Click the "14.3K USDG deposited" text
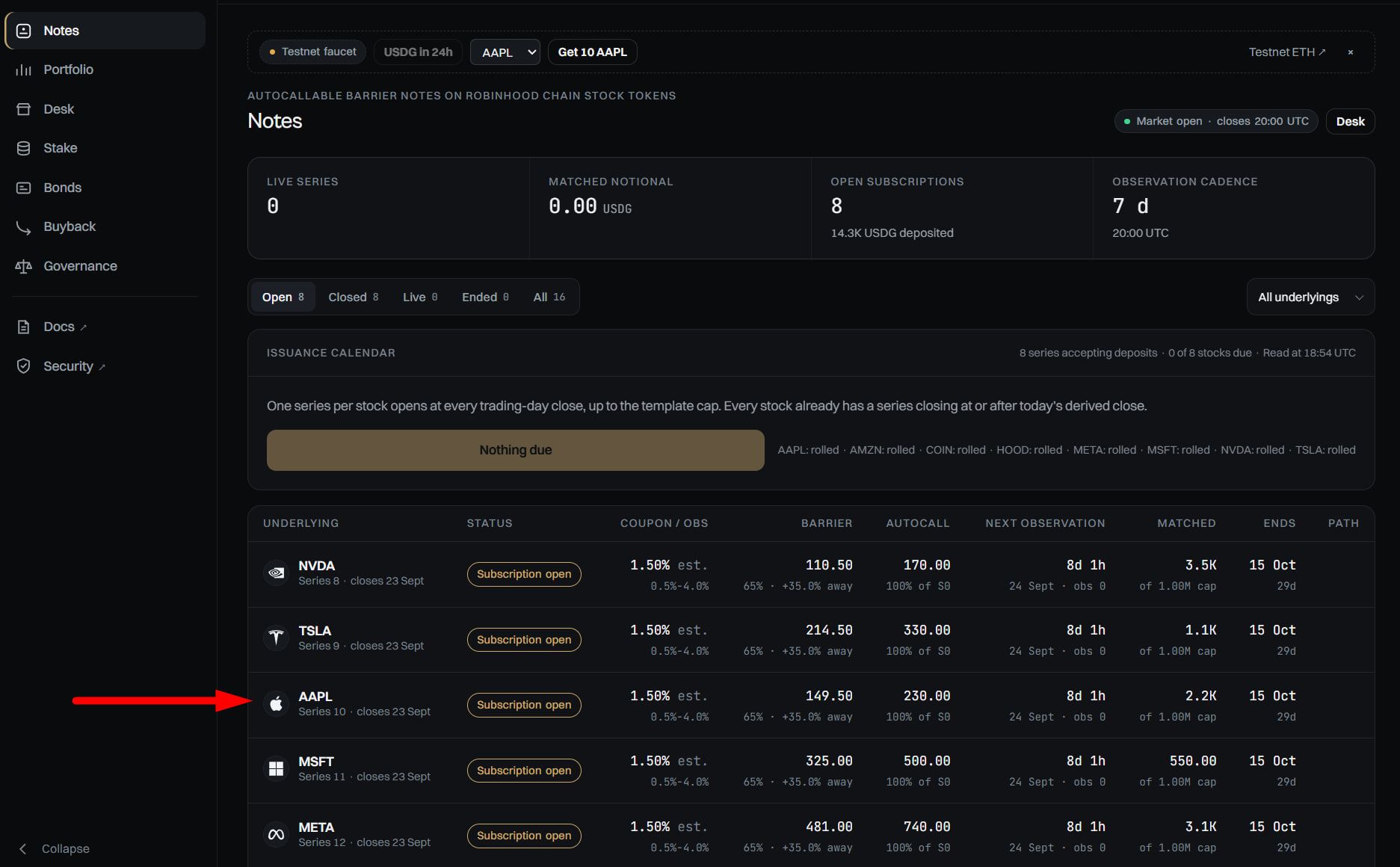The image size is (1400, 867). tap(892, 233)
